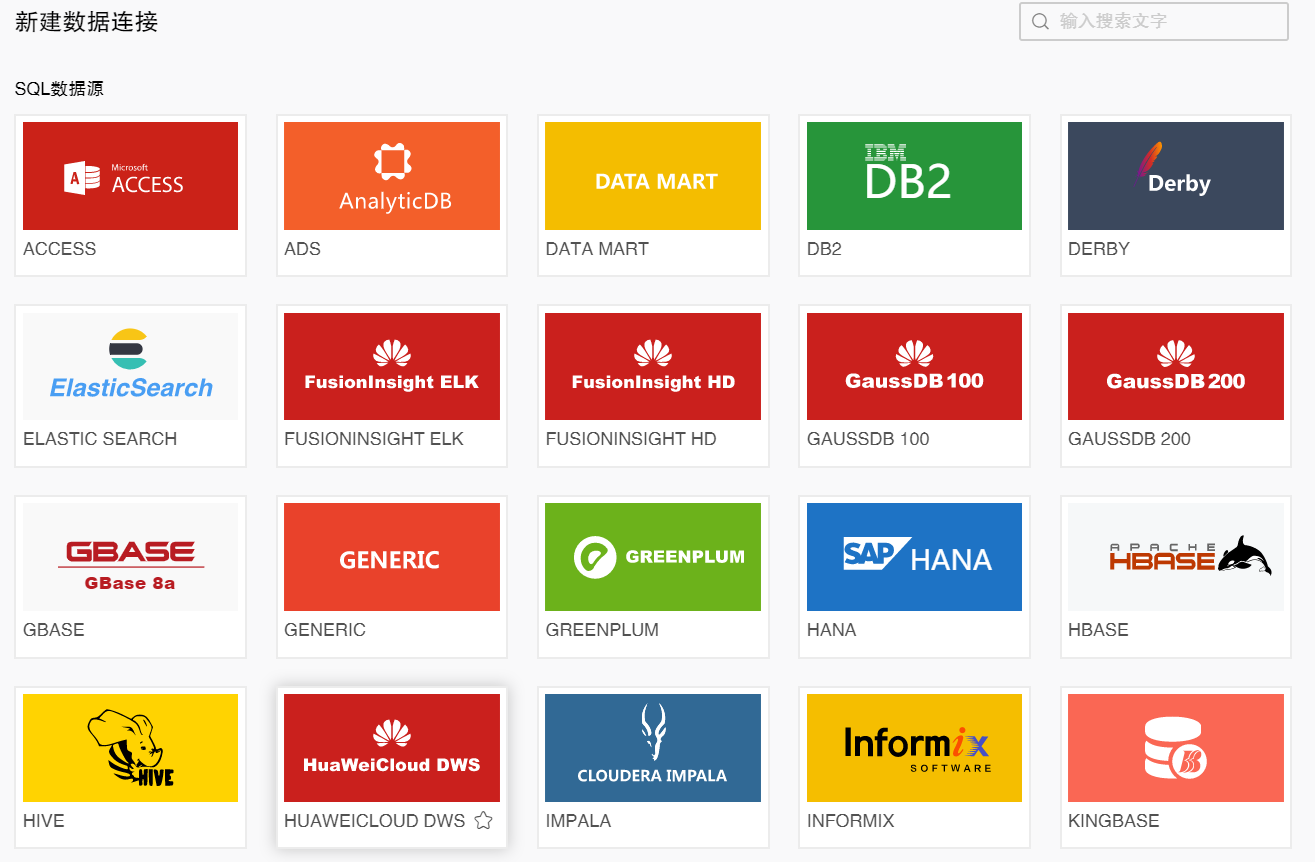
Task: Click the HBASE caption label
Action: (1098, 630)
